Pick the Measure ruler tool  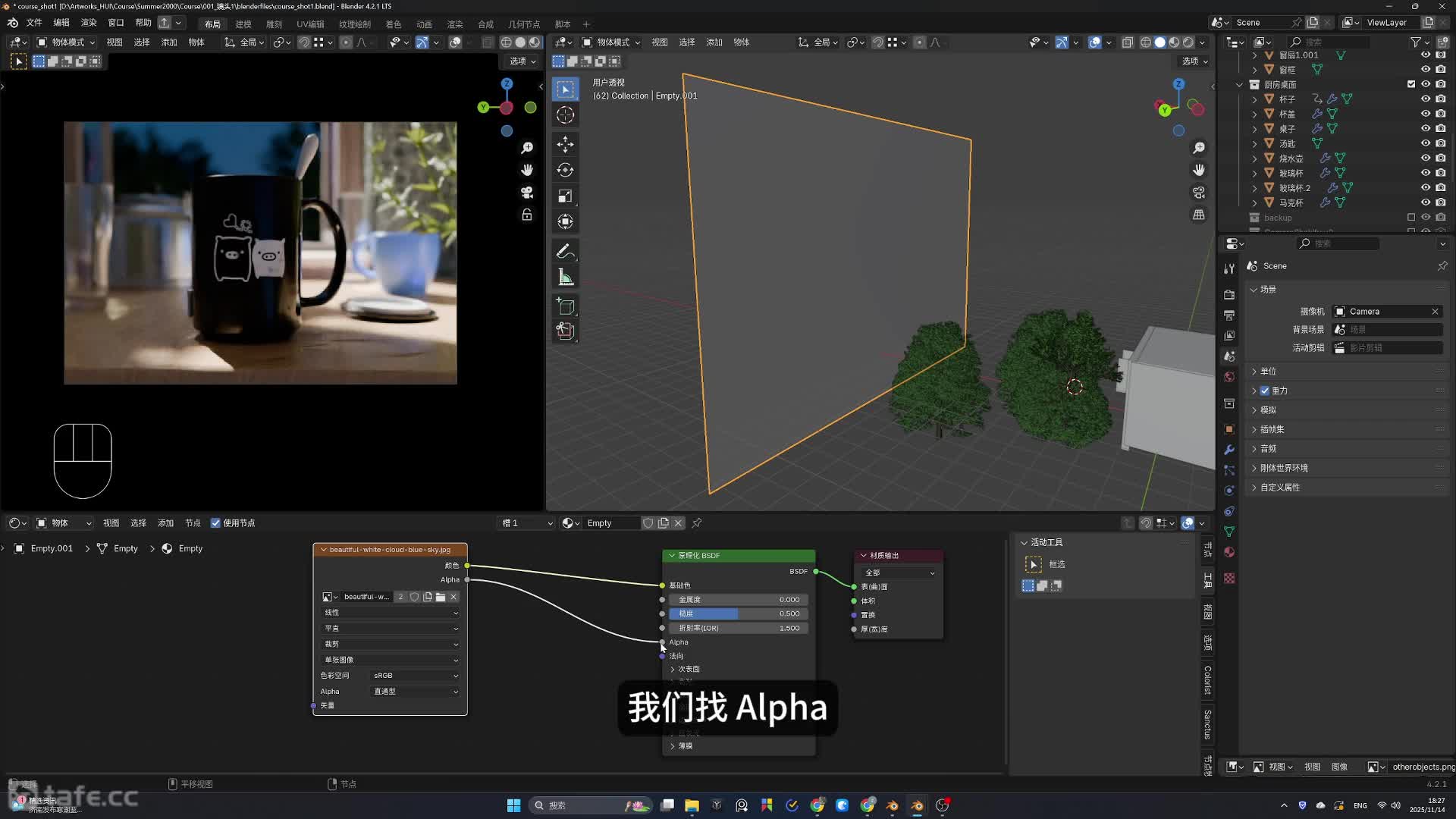565,277
